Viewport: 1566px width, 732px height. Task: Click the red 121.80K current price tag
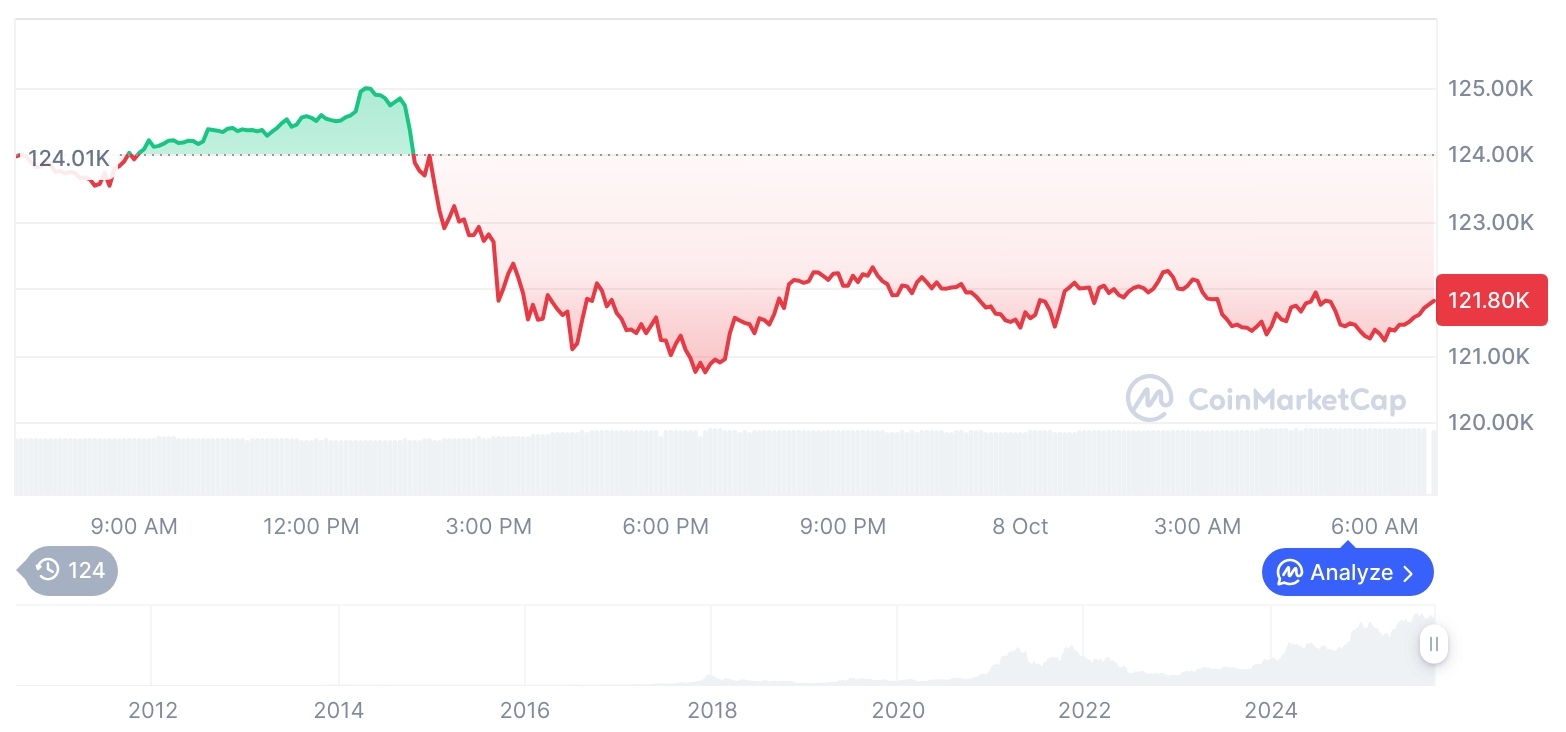(1490, 300)
